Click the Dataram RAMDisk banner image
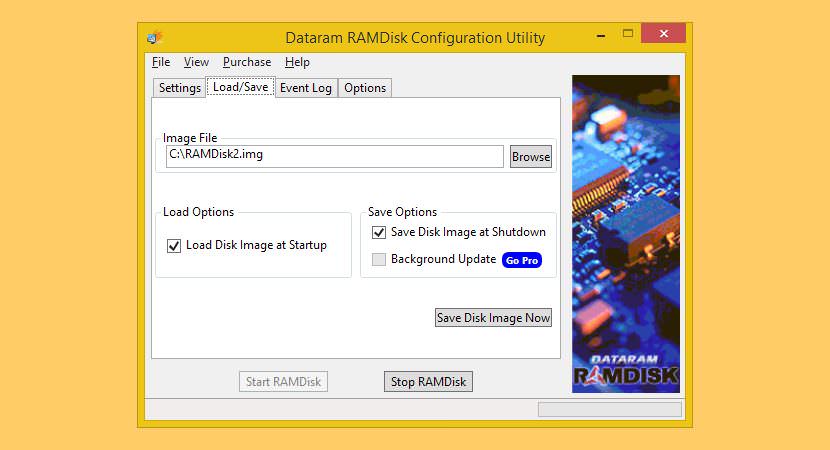The width and height of the screenshot is (830, 450). (x=626, y=234)
